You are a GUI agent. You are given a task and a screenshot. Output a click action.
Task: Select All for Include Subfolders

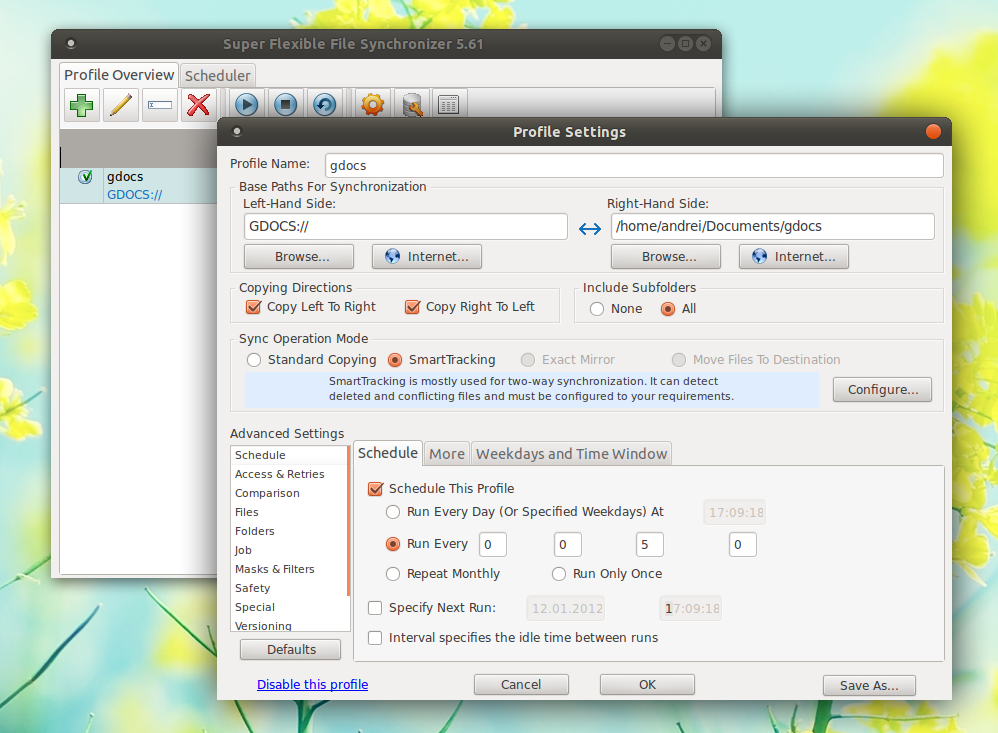click(668, 309)
